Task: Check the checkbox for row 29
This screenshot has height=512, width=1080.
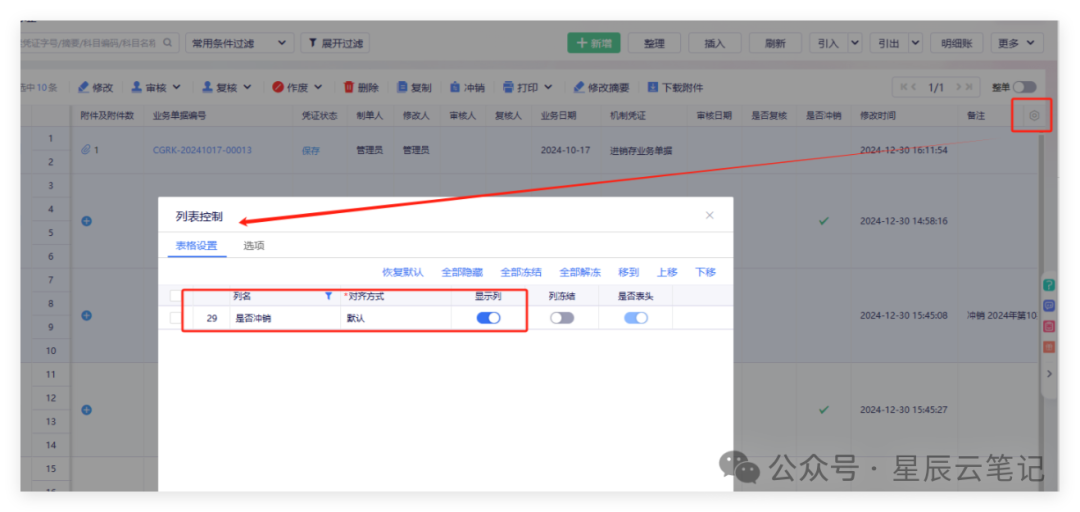Action: 176,318
